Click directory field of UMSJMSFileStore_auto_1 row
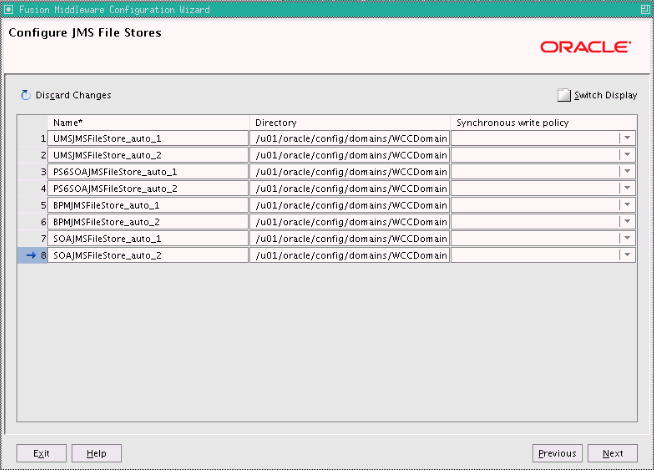Image resolution: width=654 pixels, height=470 pixels. (x=350, y=138)
